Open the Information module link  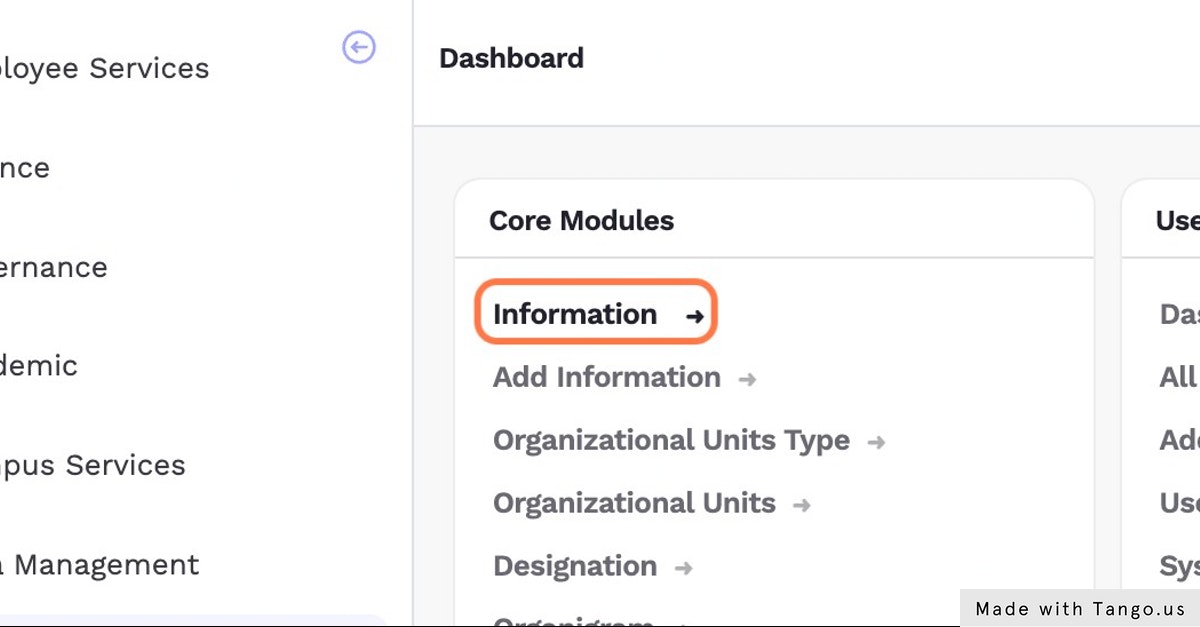coord(575,314)
